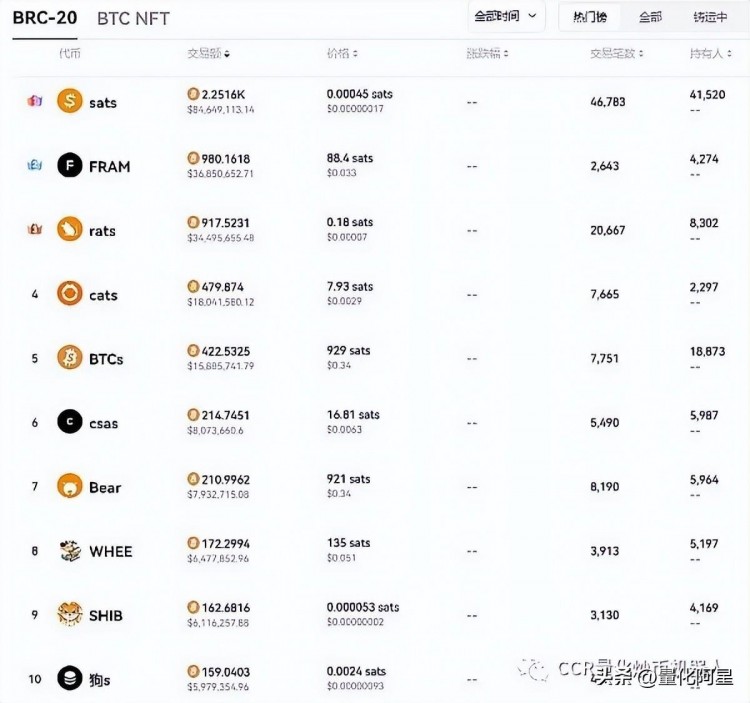The height and width of the screenshot is (703, 750).
Task: Select the 热门榜 filter toggle
Action: (x=590, y=17)
